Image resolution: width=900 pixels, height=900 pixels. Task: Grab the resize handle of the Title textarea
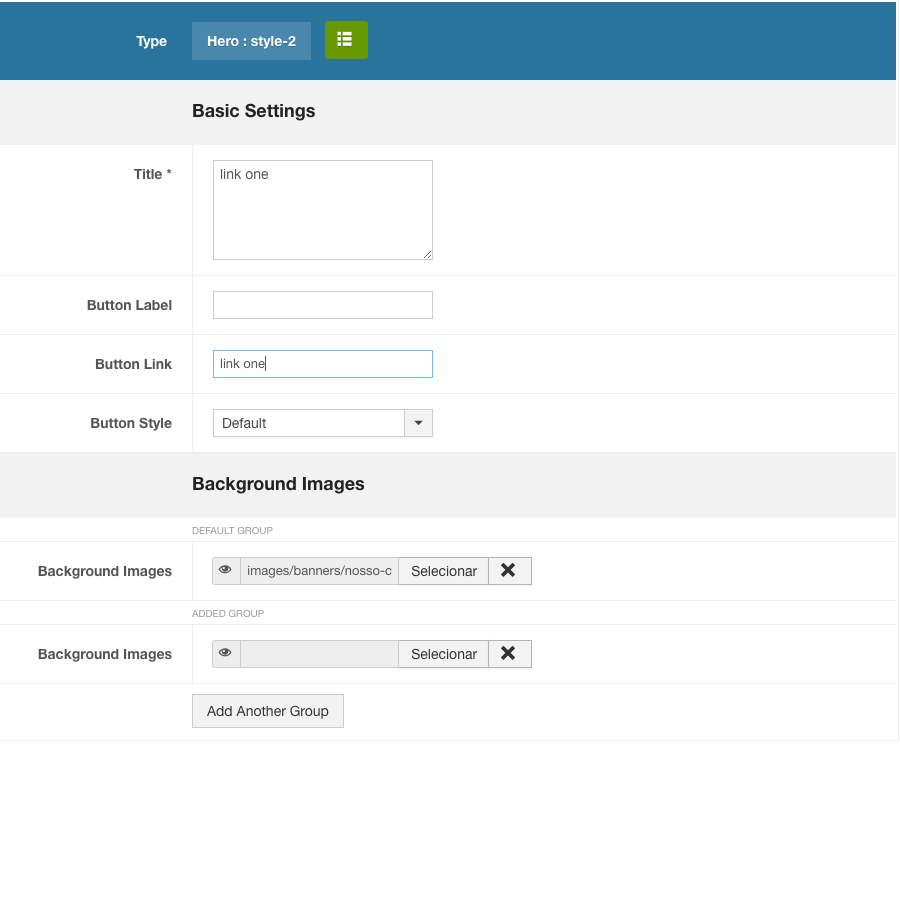click(427, 254)
